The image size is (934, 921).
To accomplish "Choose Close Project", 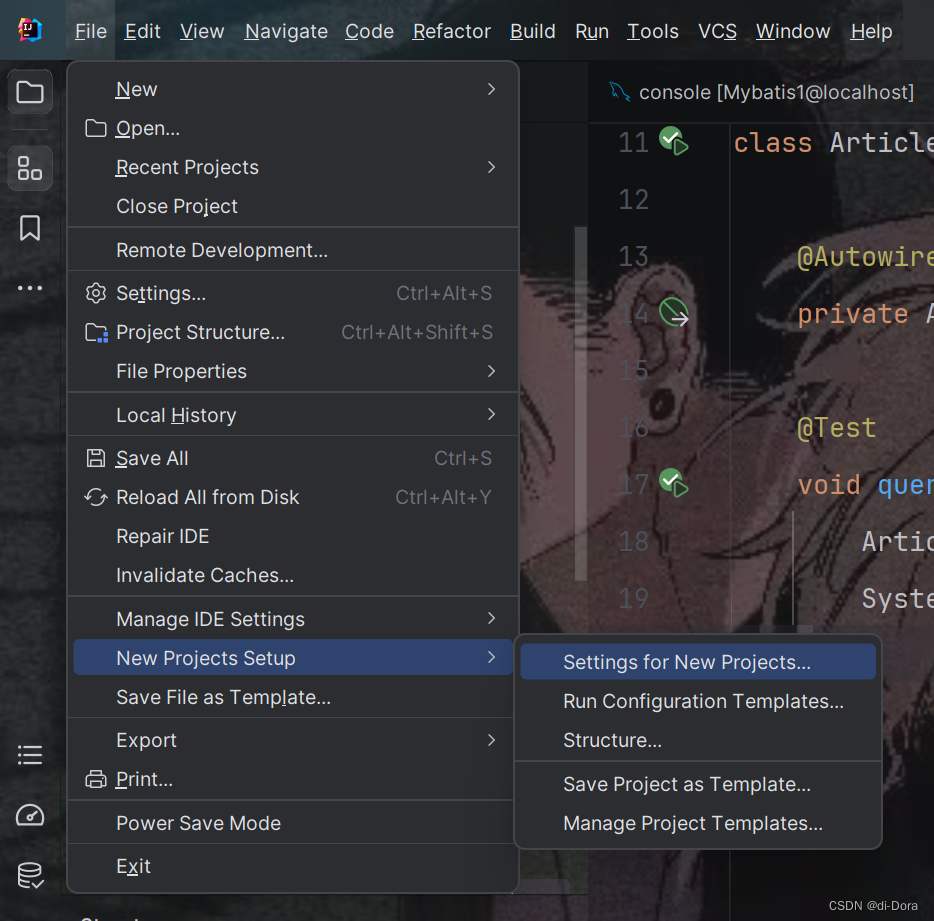I will click(292, 206).
